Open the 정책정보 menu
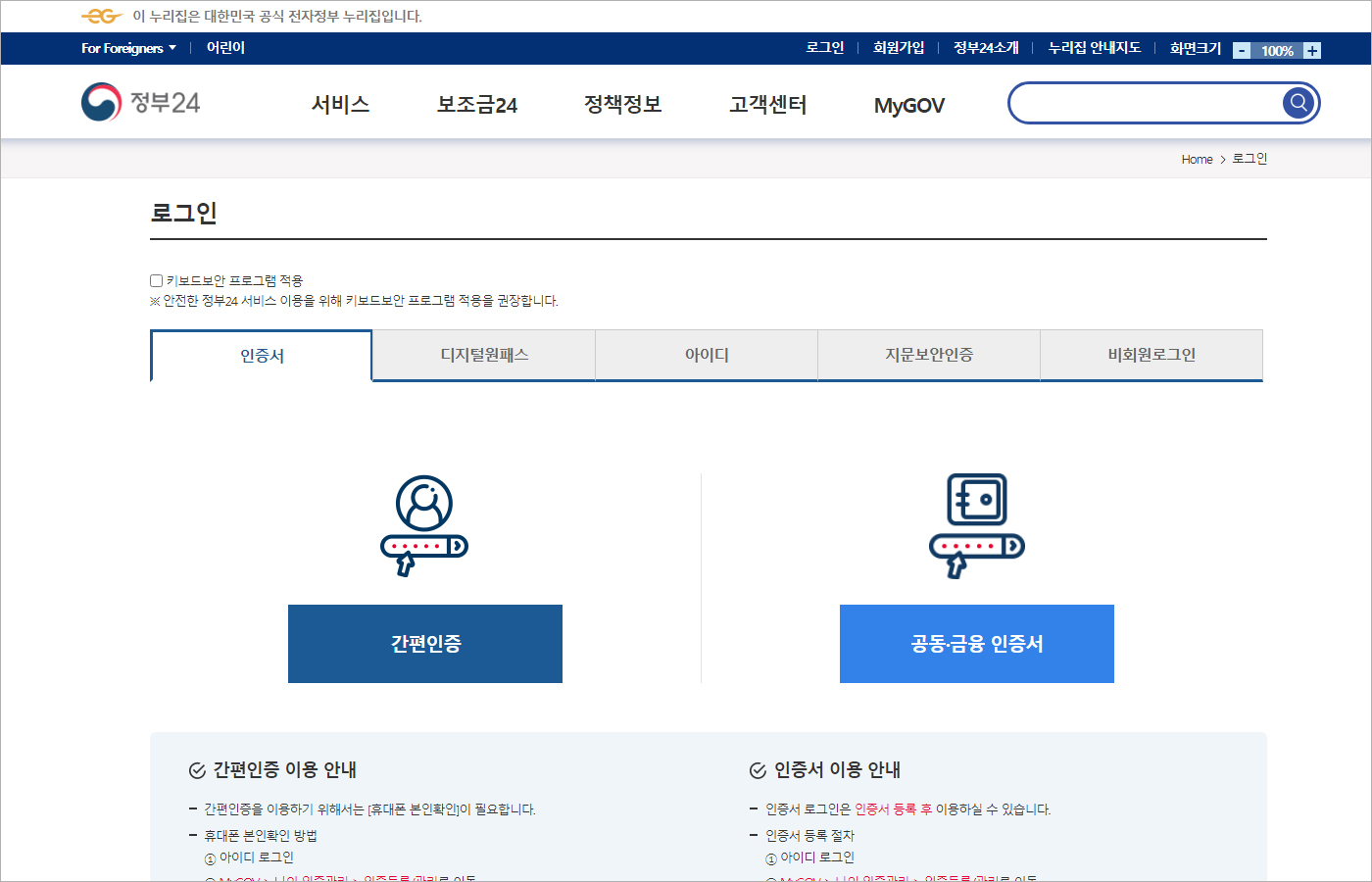Screen dimensions: 1372x882 pos(623,105)
